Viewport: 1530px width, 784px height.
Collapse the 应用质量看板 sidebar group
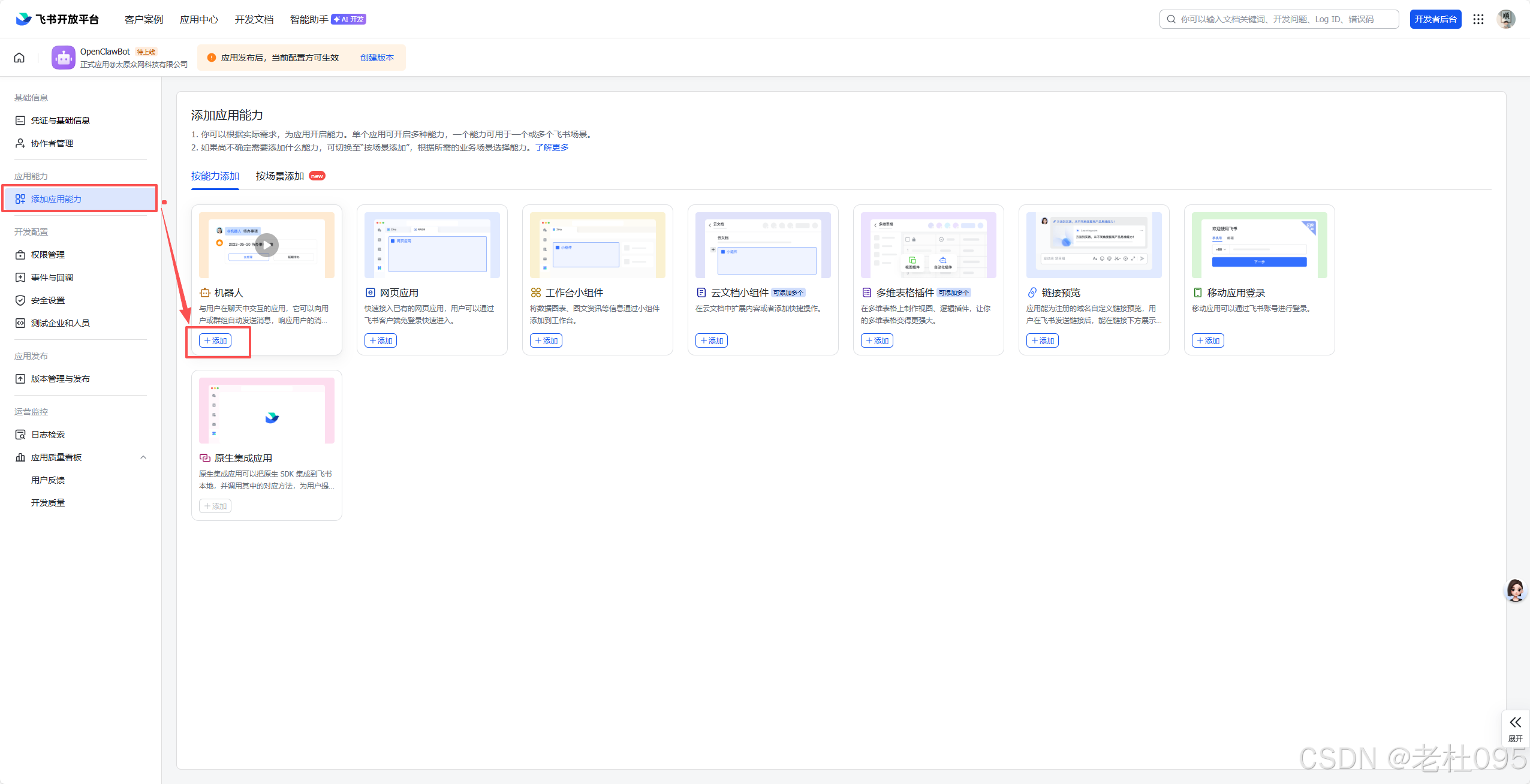tap(143, 457)
